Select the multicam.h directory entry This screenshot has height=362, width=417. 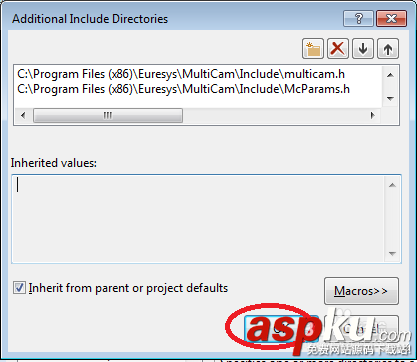181,74
